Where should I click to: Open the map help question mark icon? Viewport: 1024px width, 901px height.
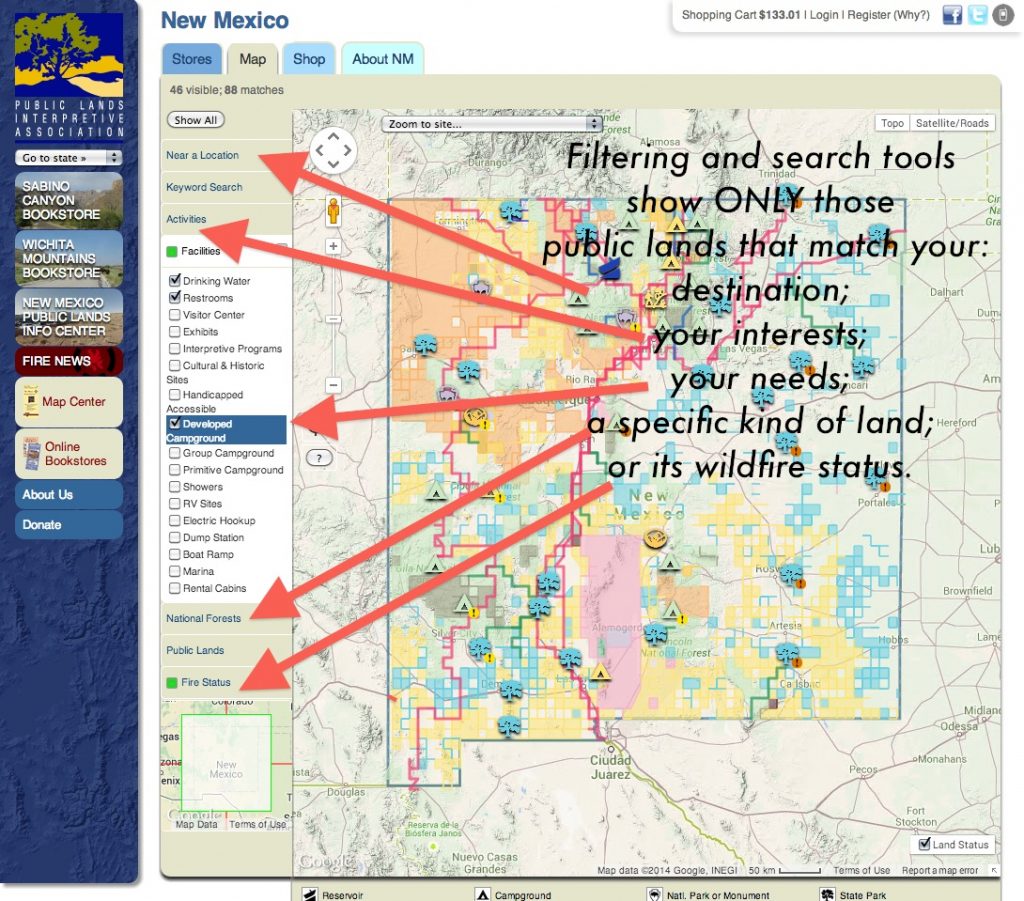[x=318, y=458]
